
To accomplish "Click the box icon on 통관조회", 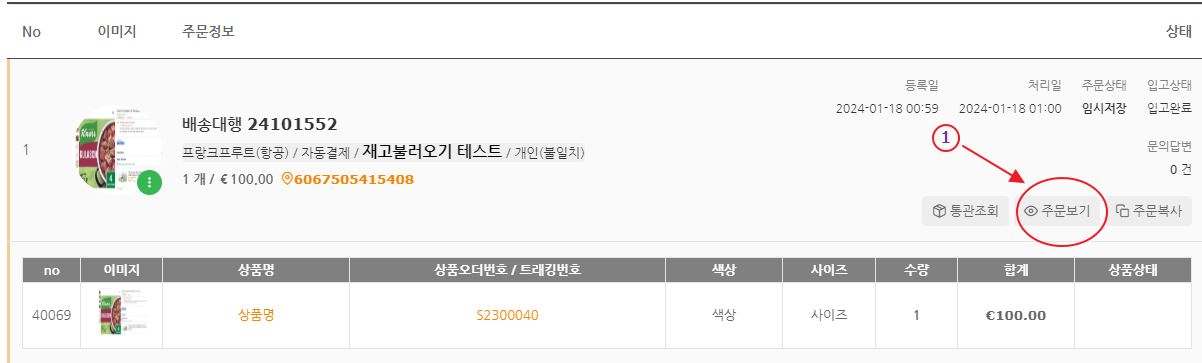I will [939, 211].
